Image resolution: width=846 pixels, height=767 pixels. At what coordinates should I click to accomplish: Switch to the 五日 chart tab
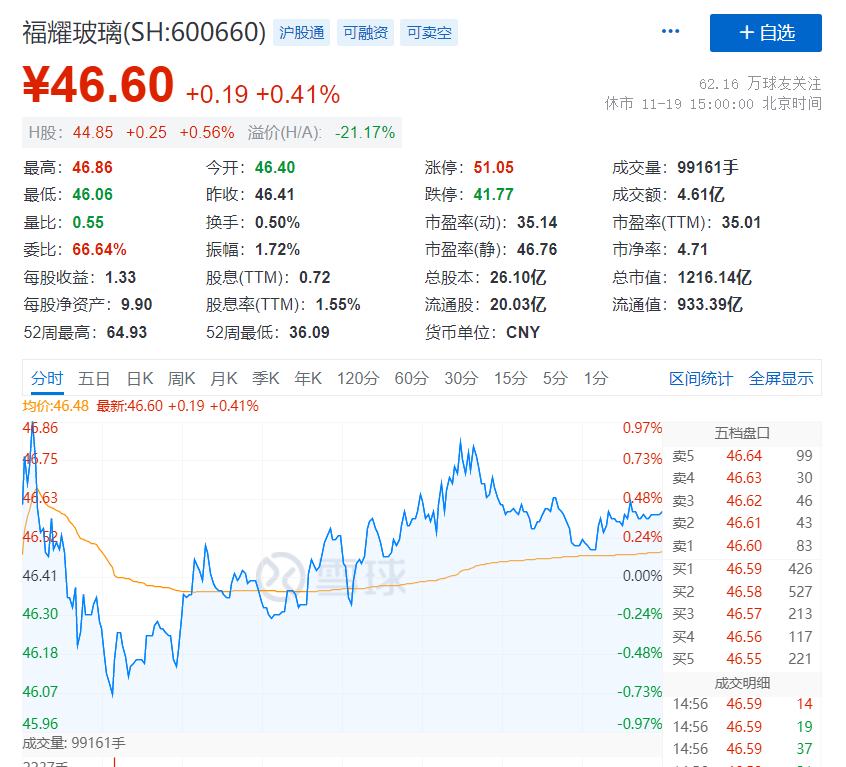coord(94,378)
